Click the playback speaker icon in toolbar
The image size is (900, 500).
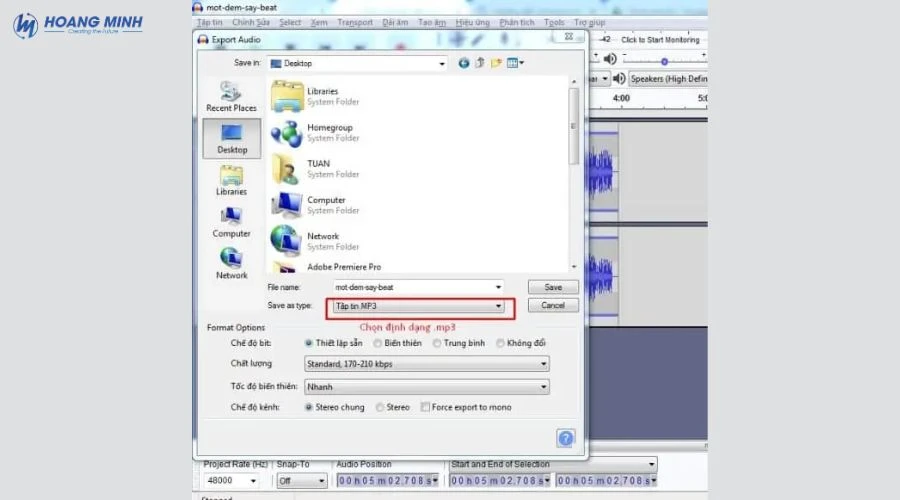610,59
